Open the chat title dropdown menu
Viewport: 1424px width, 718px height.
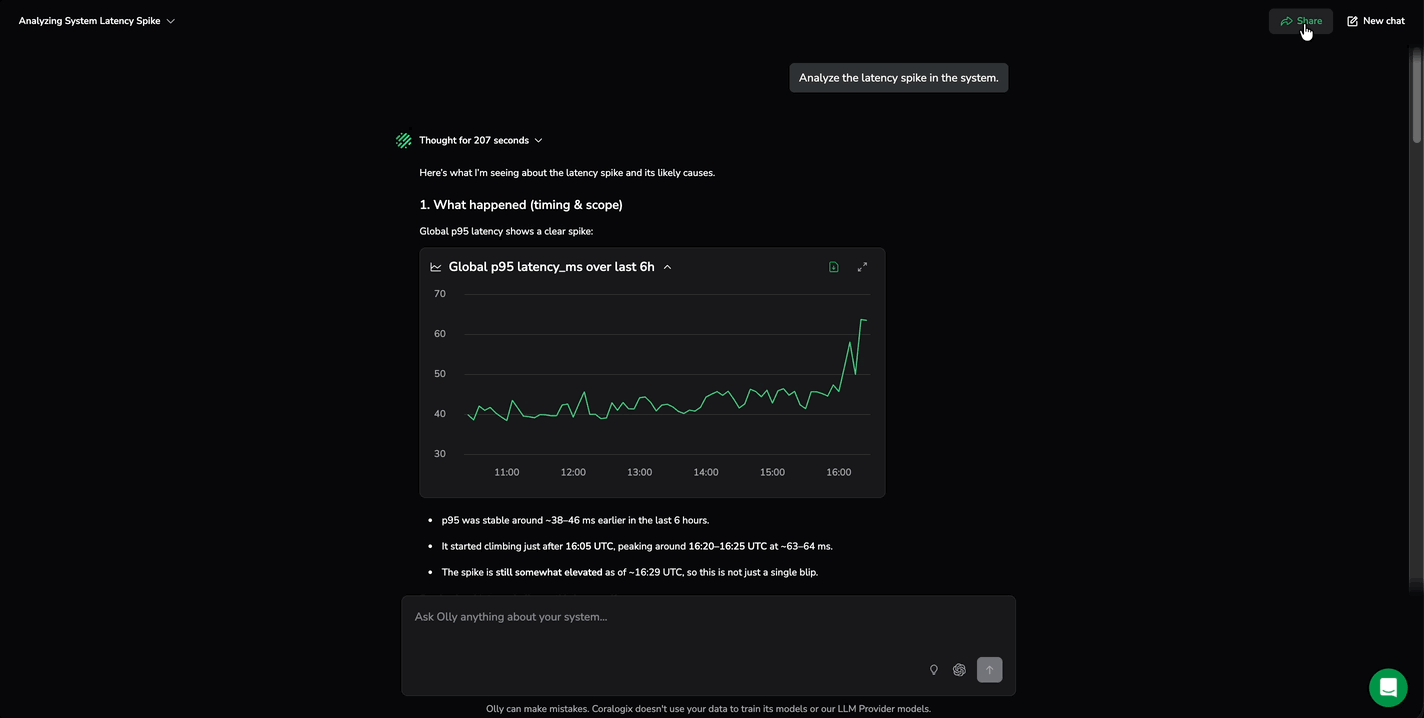[171, 21]
